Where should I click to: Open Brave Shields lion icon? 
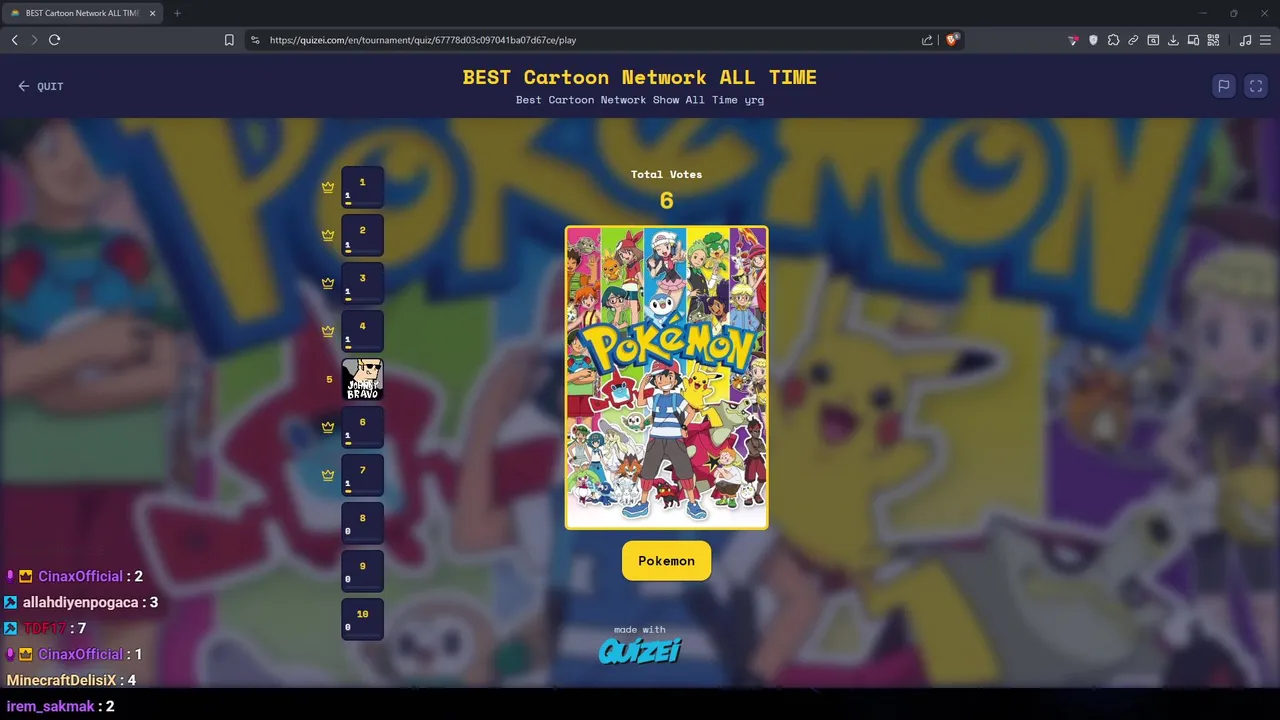952,40
